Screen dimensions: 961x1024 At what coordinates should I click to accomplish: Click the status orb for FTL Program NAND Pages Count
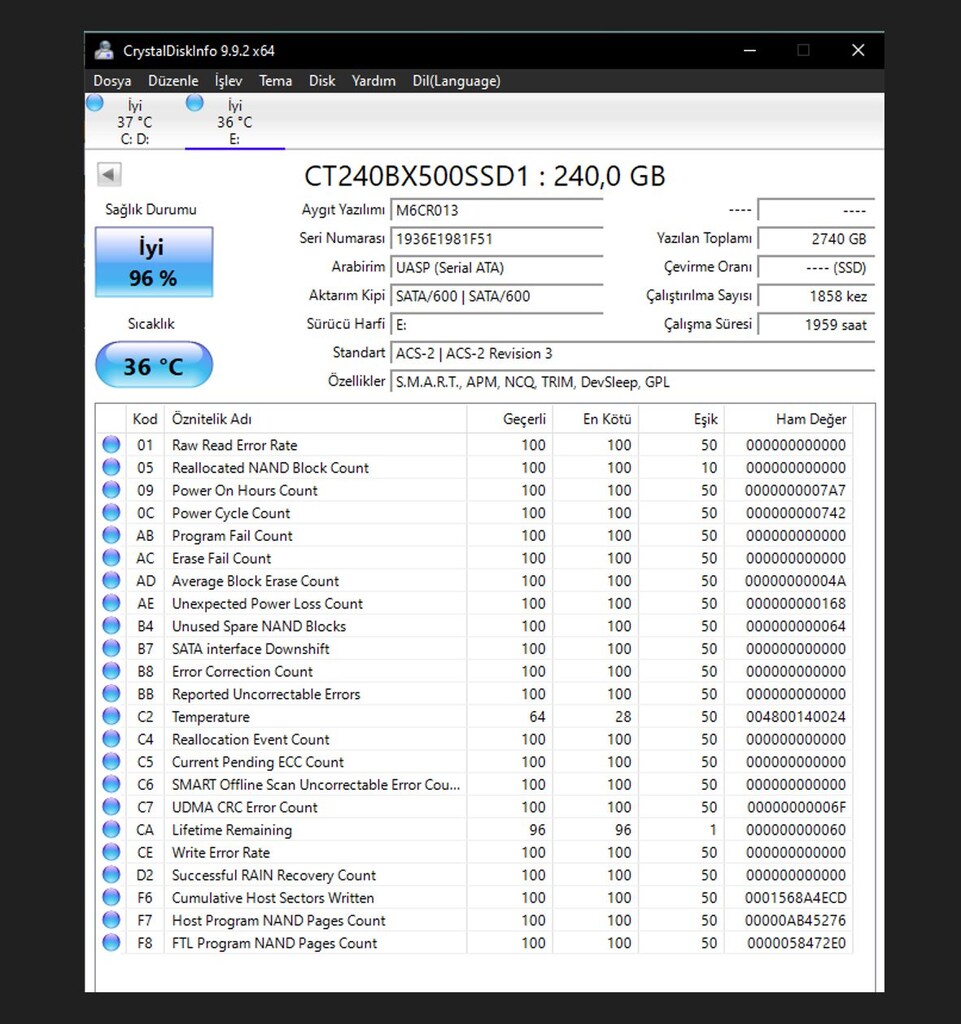point(112,943)
